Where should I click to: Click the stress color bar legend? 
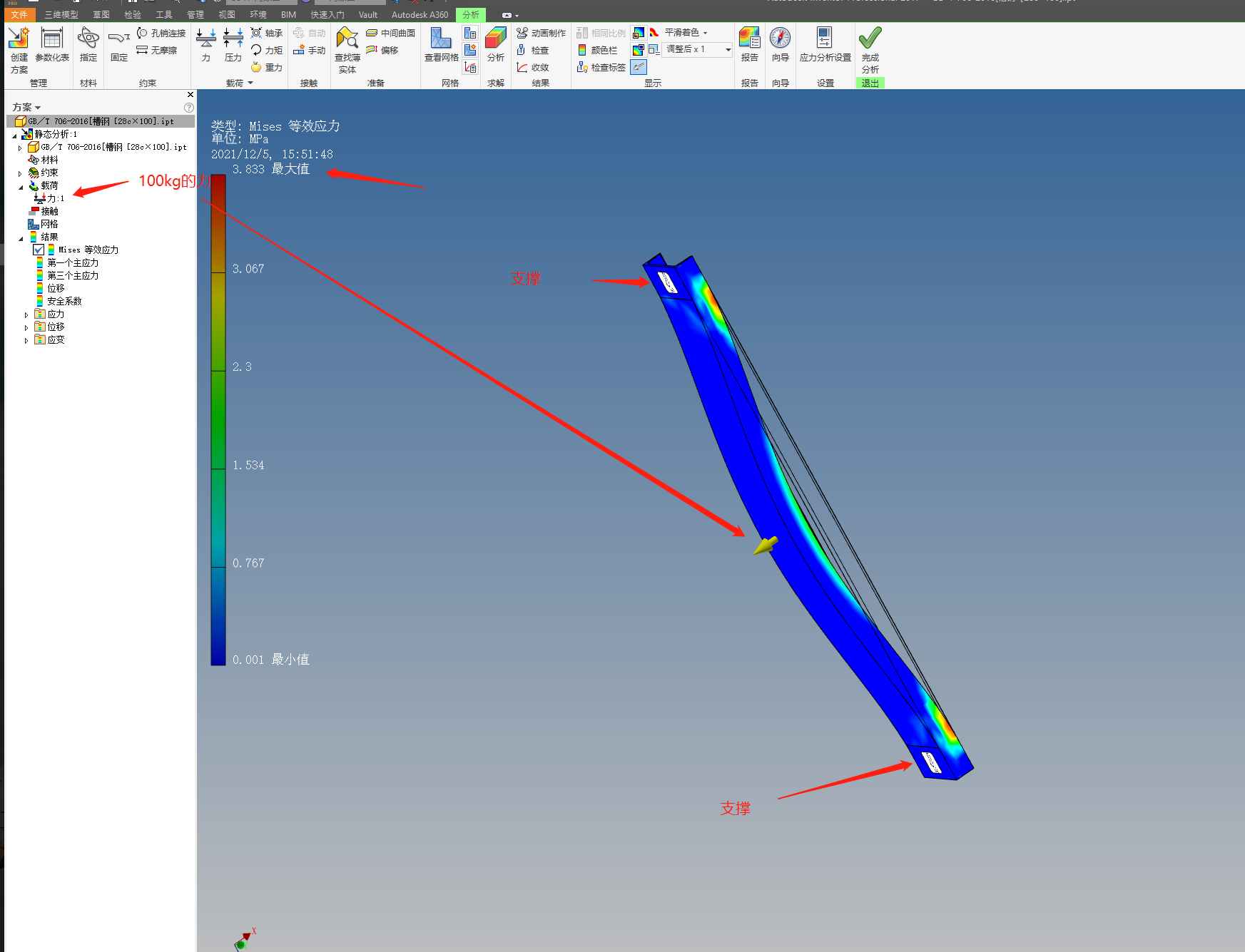pyautogui.click(x=218, y=420)
